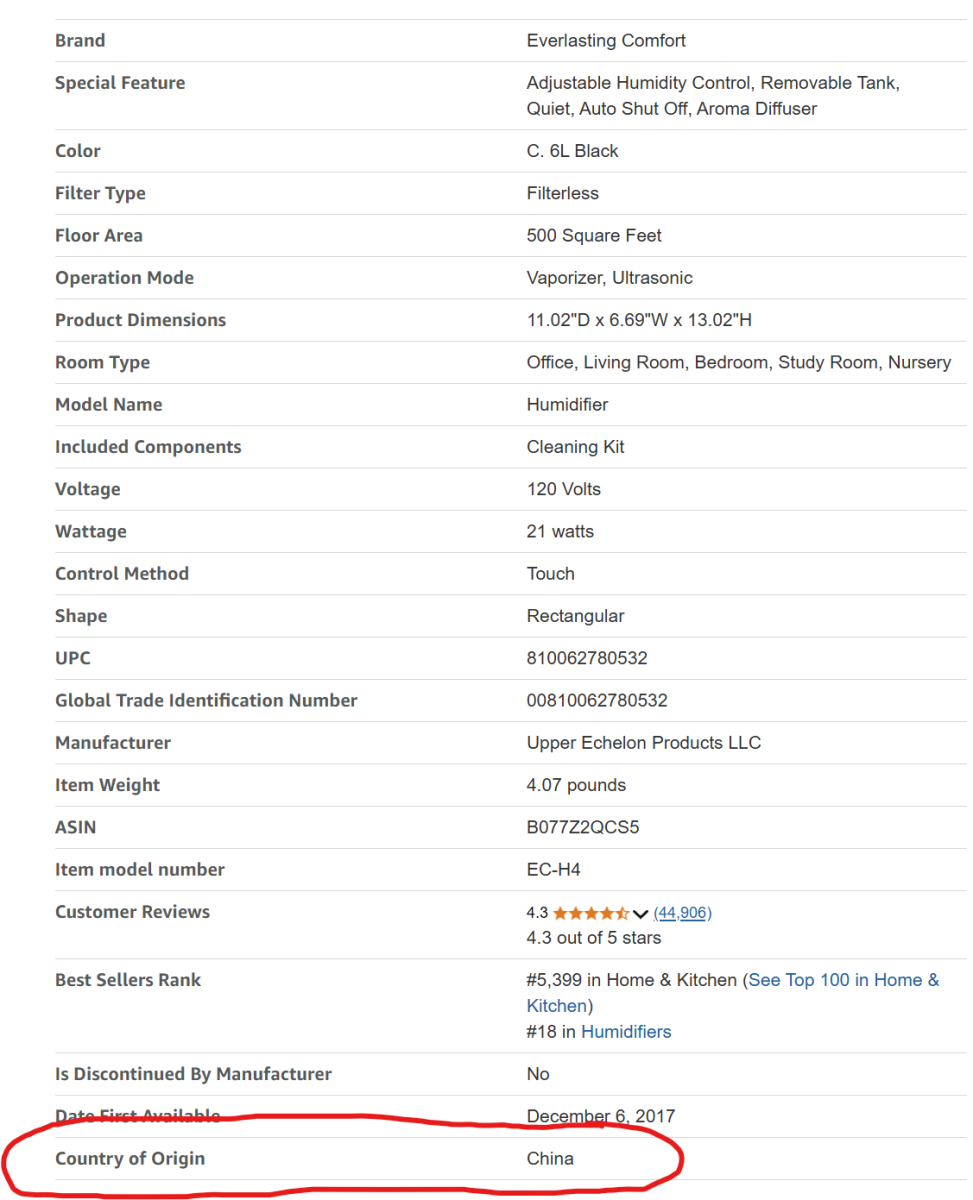Screen dimensions: 973x1200
Task: Click Upper Echelon Products LLC manufacturer
Action: click(x=643, y=743)
